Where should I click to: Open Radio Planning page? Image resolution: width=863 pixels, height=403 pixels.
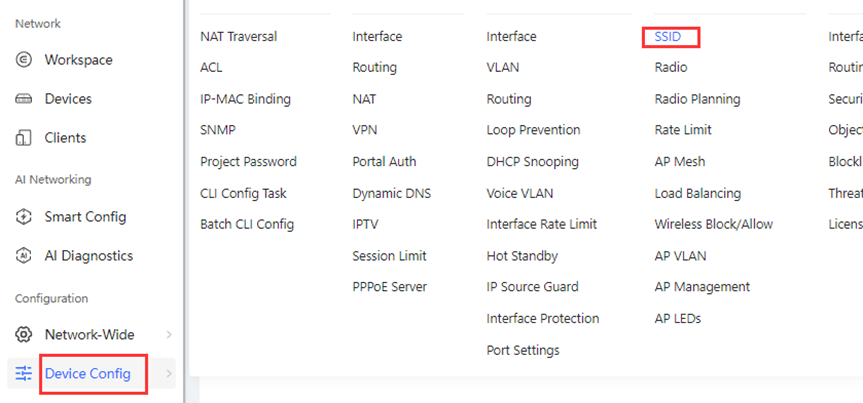[x=697, y=99]
